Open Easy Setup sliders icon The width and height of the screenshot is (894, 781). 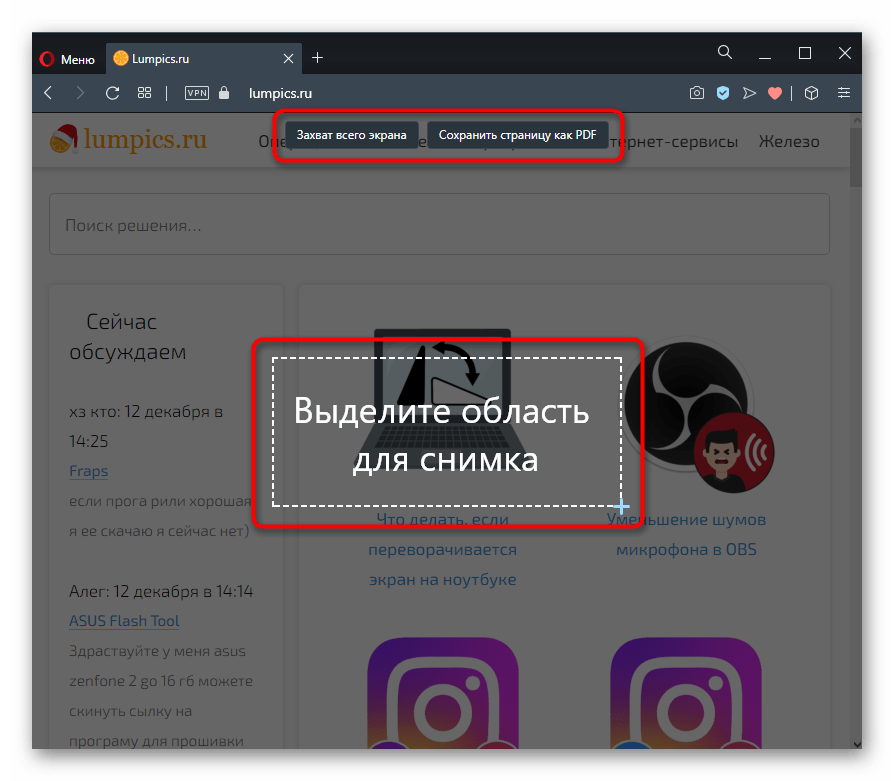pyautogui.click(x=845, y=93)
